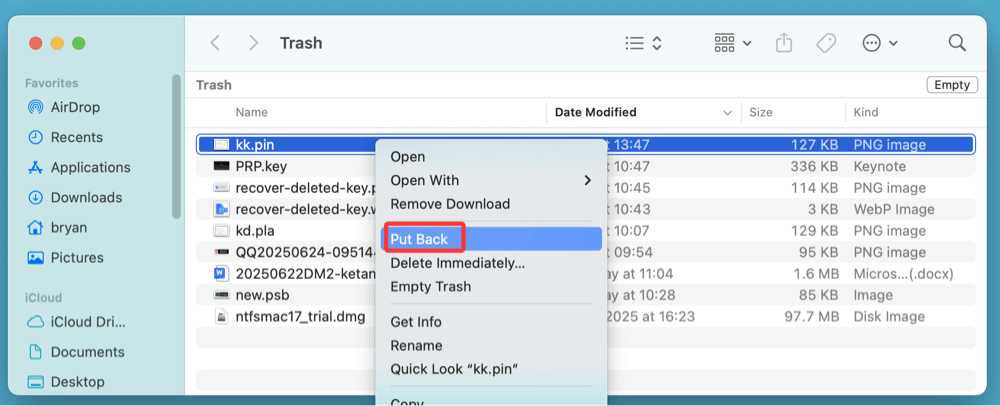Sort by the Name column header
This screenshot has width=1000, height=406.
tap(251, 112)
